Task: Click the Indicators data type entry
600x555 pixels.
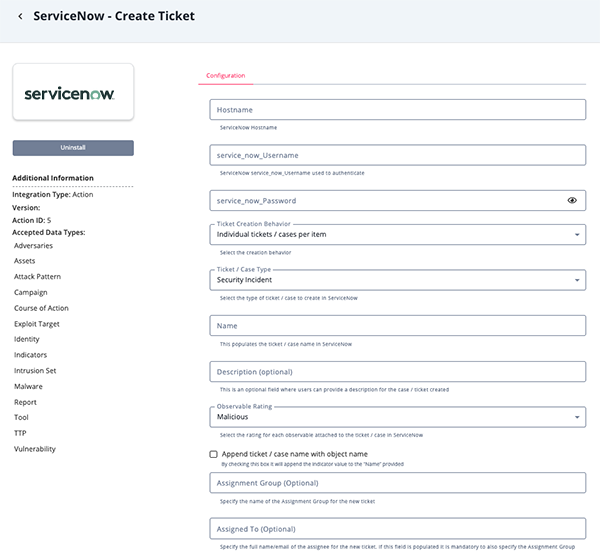Action: (x=30, y=355)
